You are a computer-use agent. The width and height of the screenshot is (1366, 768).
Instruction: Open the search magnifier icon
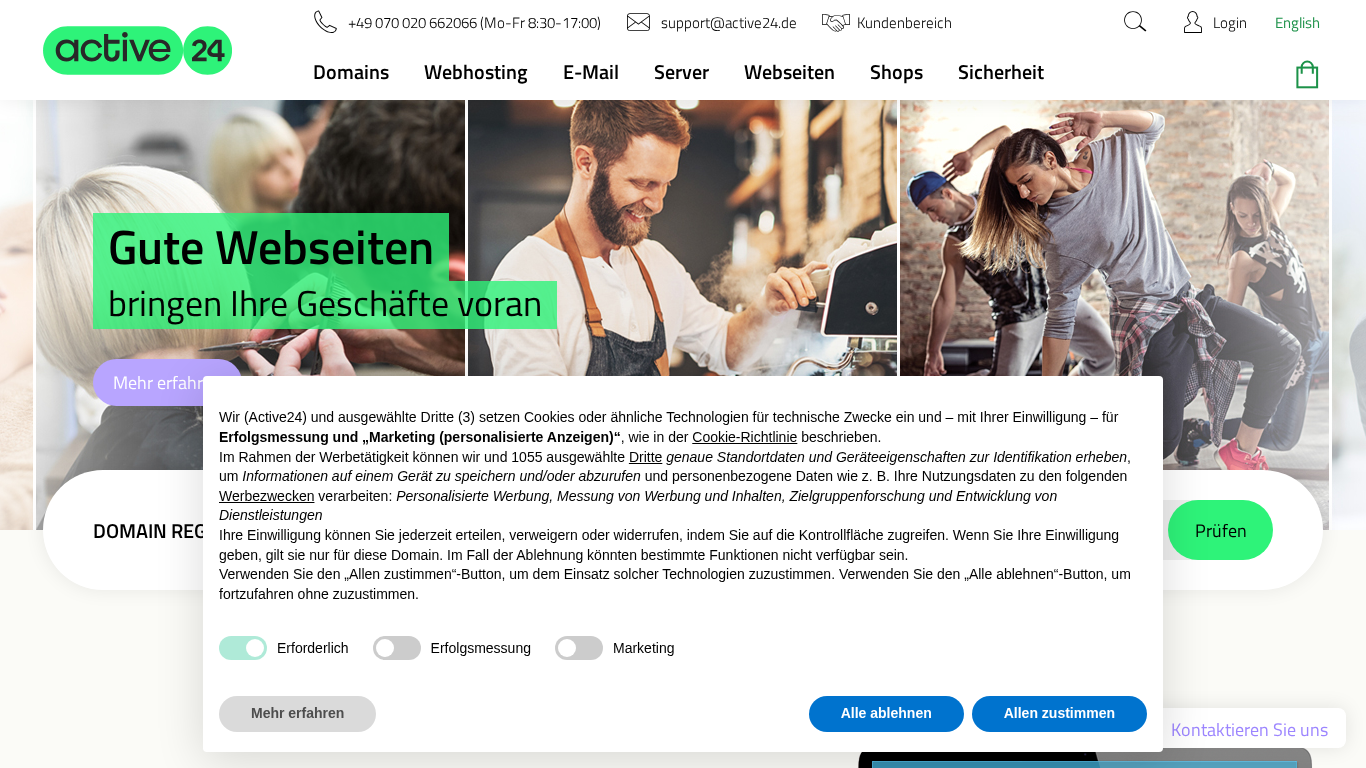click(x=1135, y=22)
